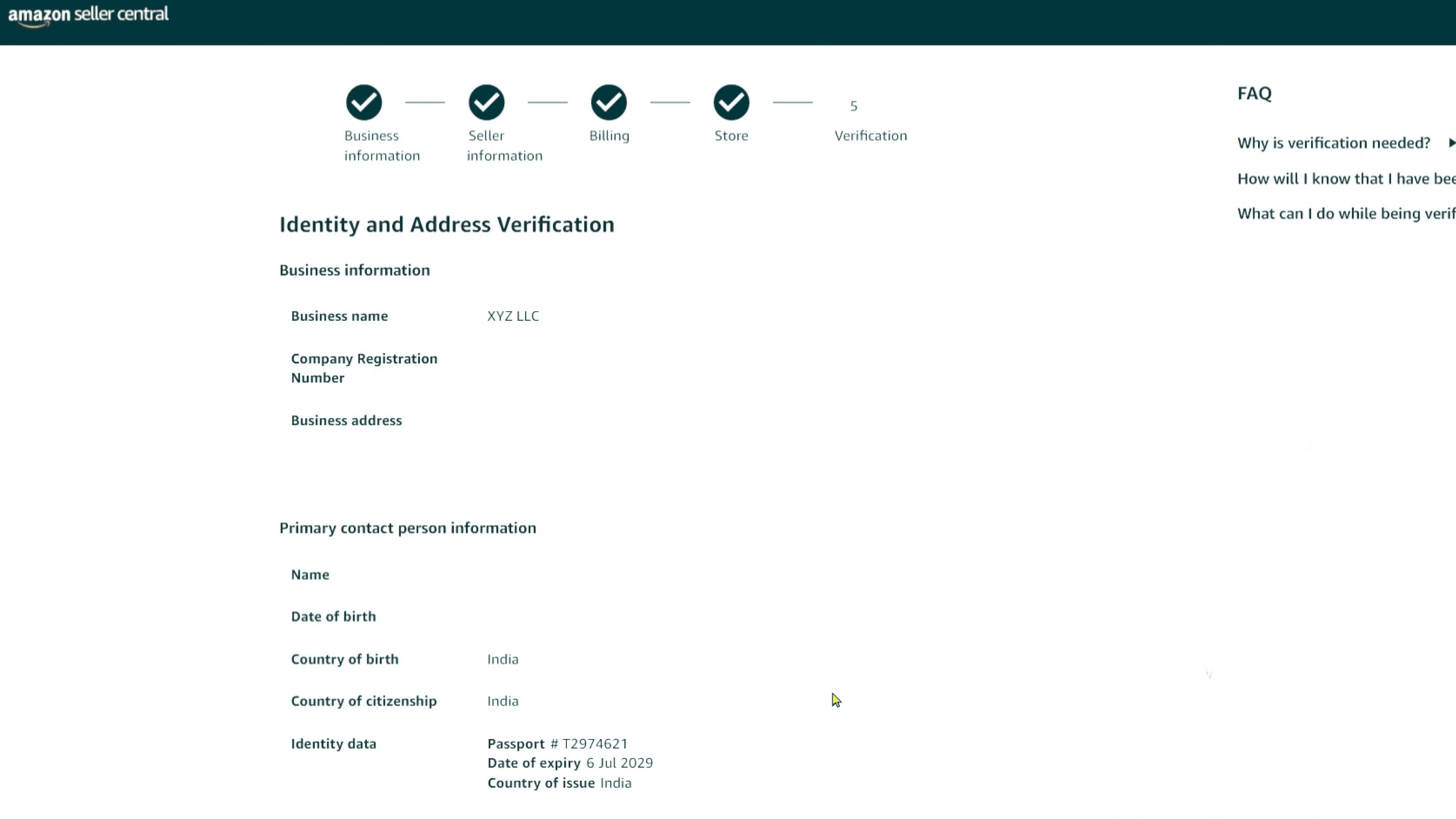Image resolution: width=1456 pixels, height=819 pixels.
Task: Click the Amazon Seller Central logo
Action: point(88,15)
